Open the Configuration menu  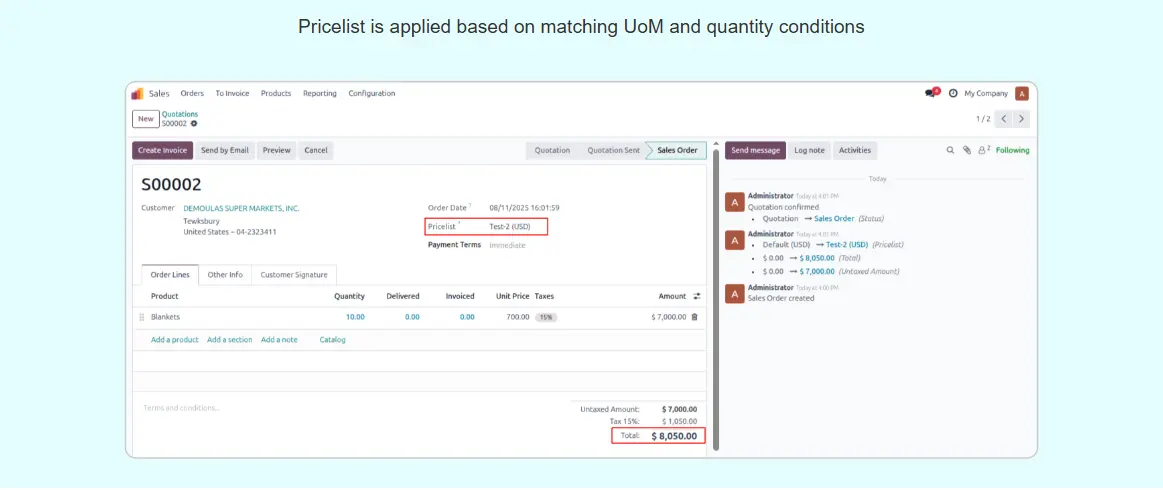(x=371, y=93)
